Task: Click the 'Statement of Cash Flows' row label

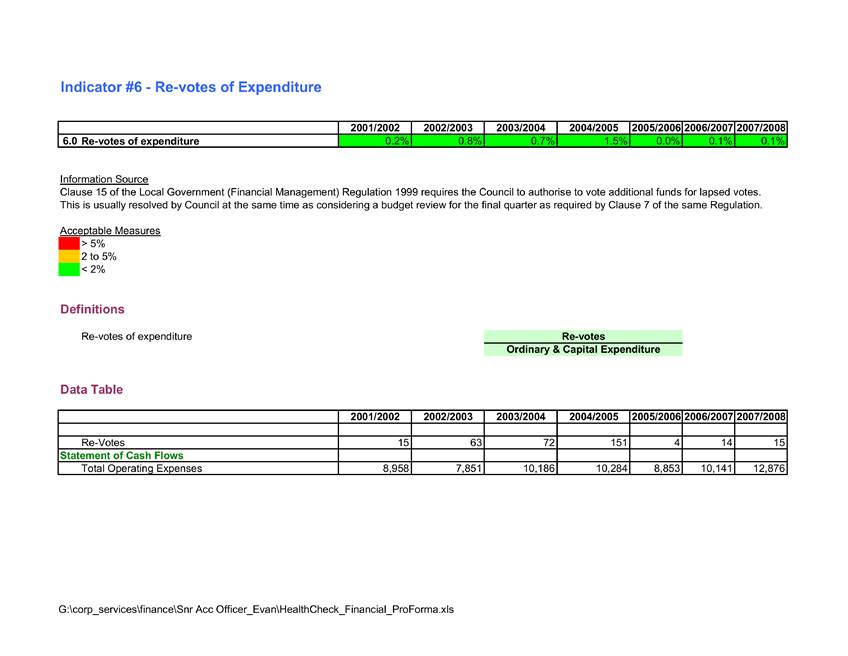Action: pos(122,455)
